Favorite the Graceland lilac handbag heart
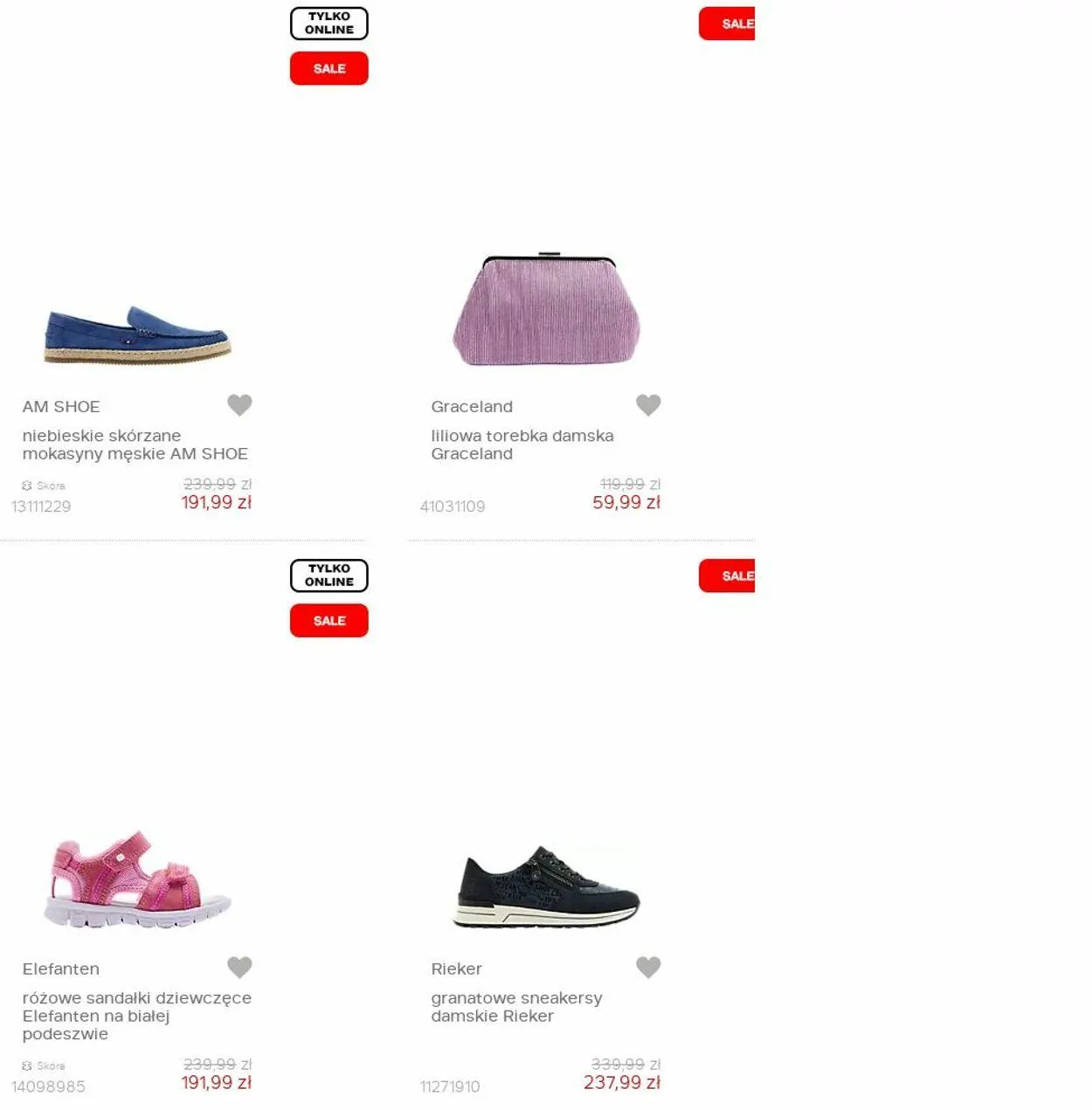Viewport: 1092px width, 1110px height. click(648, 405)
